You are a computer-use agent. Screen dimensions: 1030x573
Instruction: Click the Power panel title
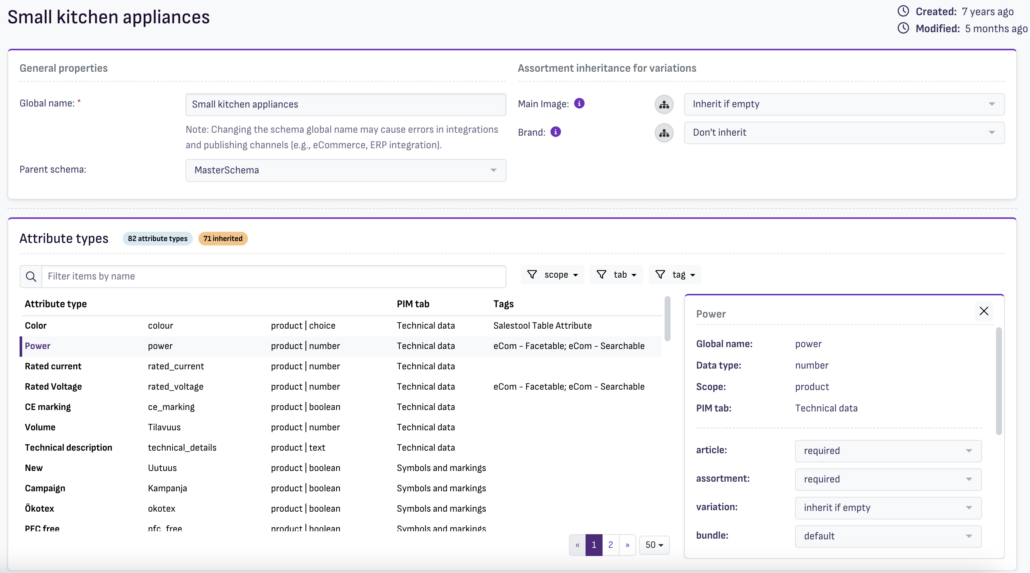click(711, 314)
